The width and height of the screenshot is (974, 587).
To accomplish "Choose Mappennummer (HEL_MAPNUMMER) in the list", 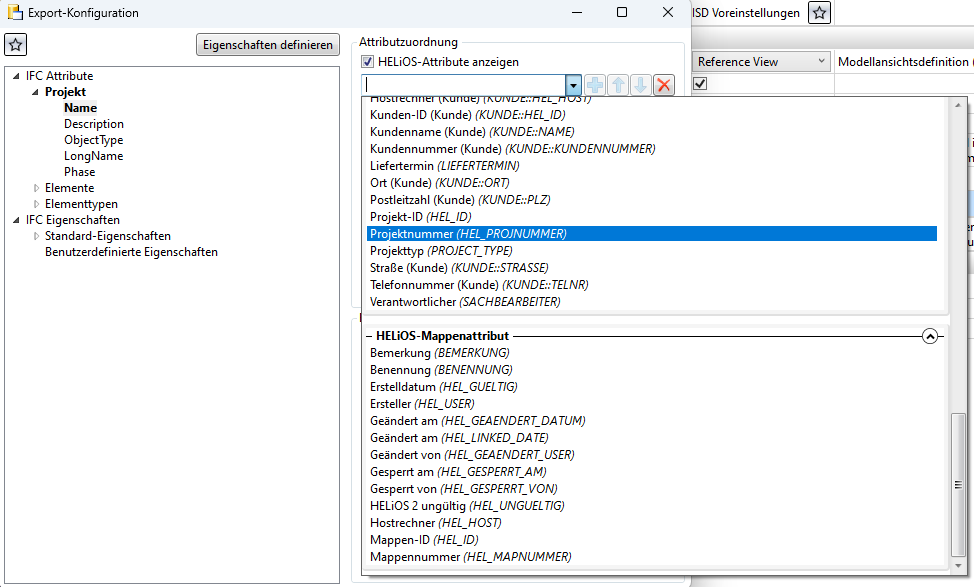I will [470, 556].
